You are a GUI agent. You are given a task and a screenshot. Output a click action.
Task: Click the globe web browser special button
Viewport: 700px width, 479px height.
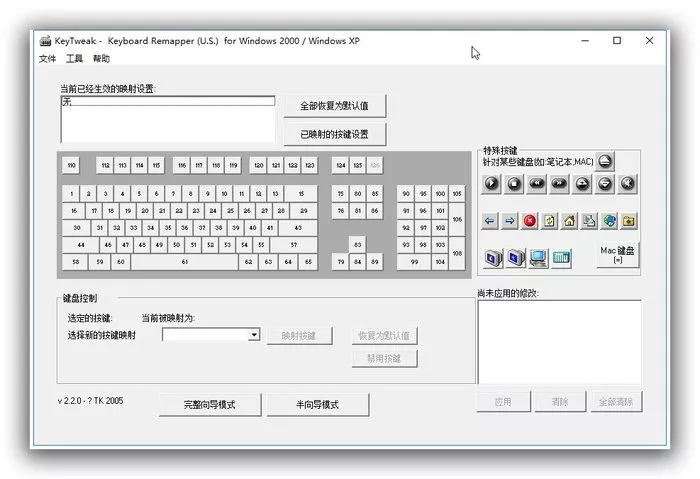coord(609,221)
